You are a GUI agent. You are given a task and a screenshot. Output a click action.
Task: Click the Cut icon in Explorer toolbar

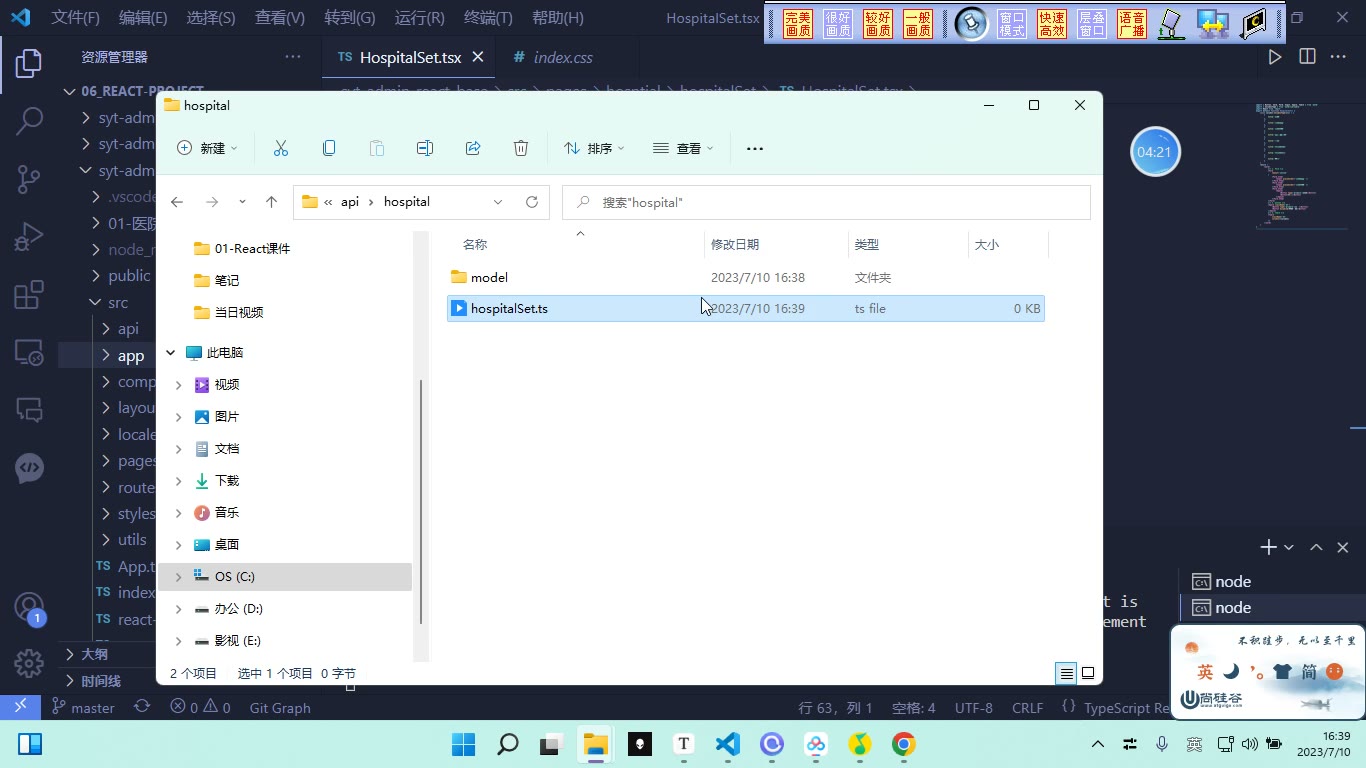281,148
